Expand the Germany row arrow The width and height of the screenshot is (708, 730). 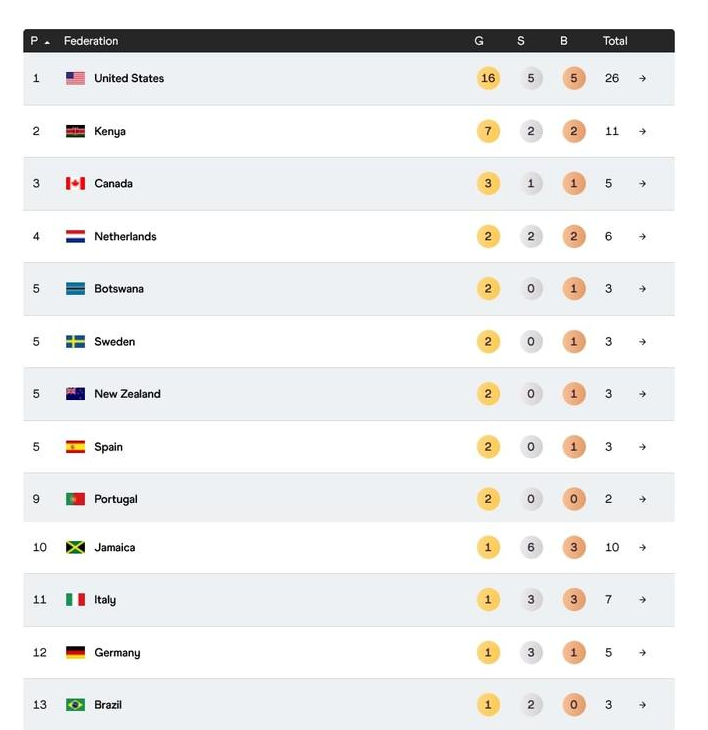pyautogui.click(x=642, y=653)
